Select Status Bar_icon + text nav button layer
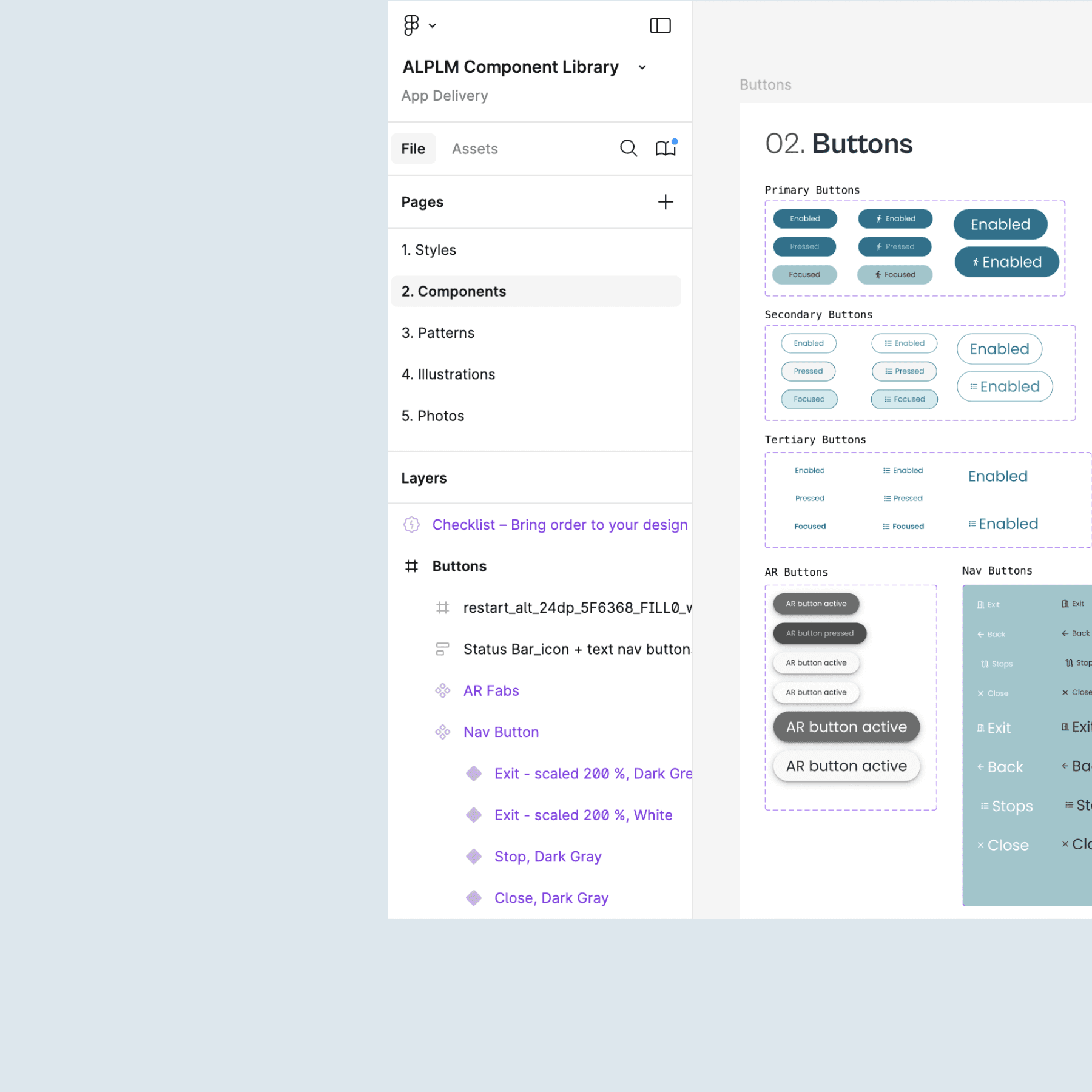Image resolution: width=1092 pixels, height=1092 pixels. (577, 649)
